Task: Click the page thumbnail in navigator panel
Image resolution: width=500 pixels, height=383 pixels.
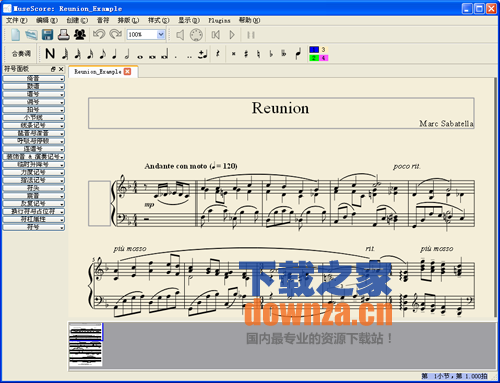Action: [x=86, y=345]
